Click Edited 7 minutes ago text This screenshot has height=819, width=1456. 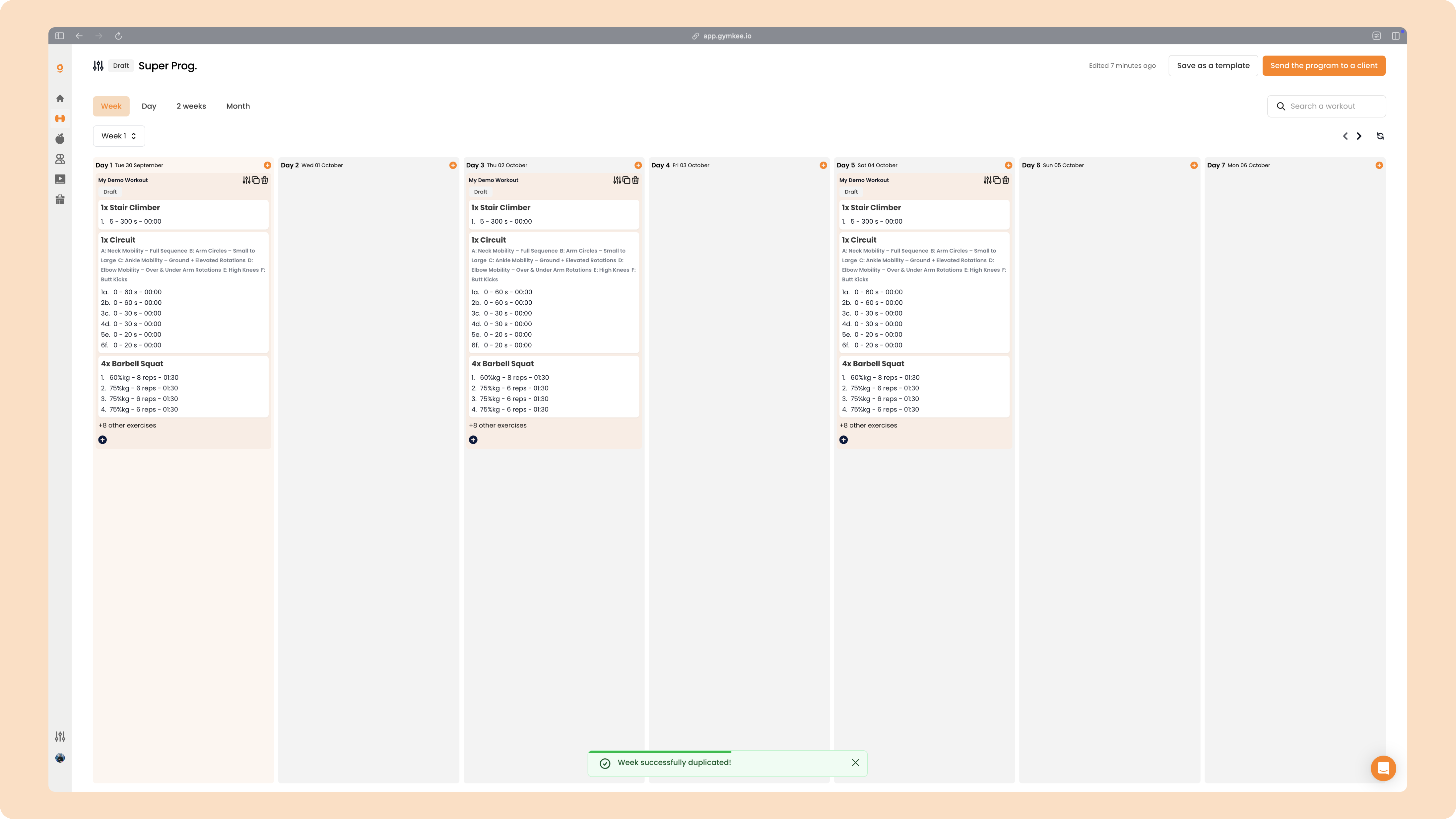click(x=1122, y=66)
